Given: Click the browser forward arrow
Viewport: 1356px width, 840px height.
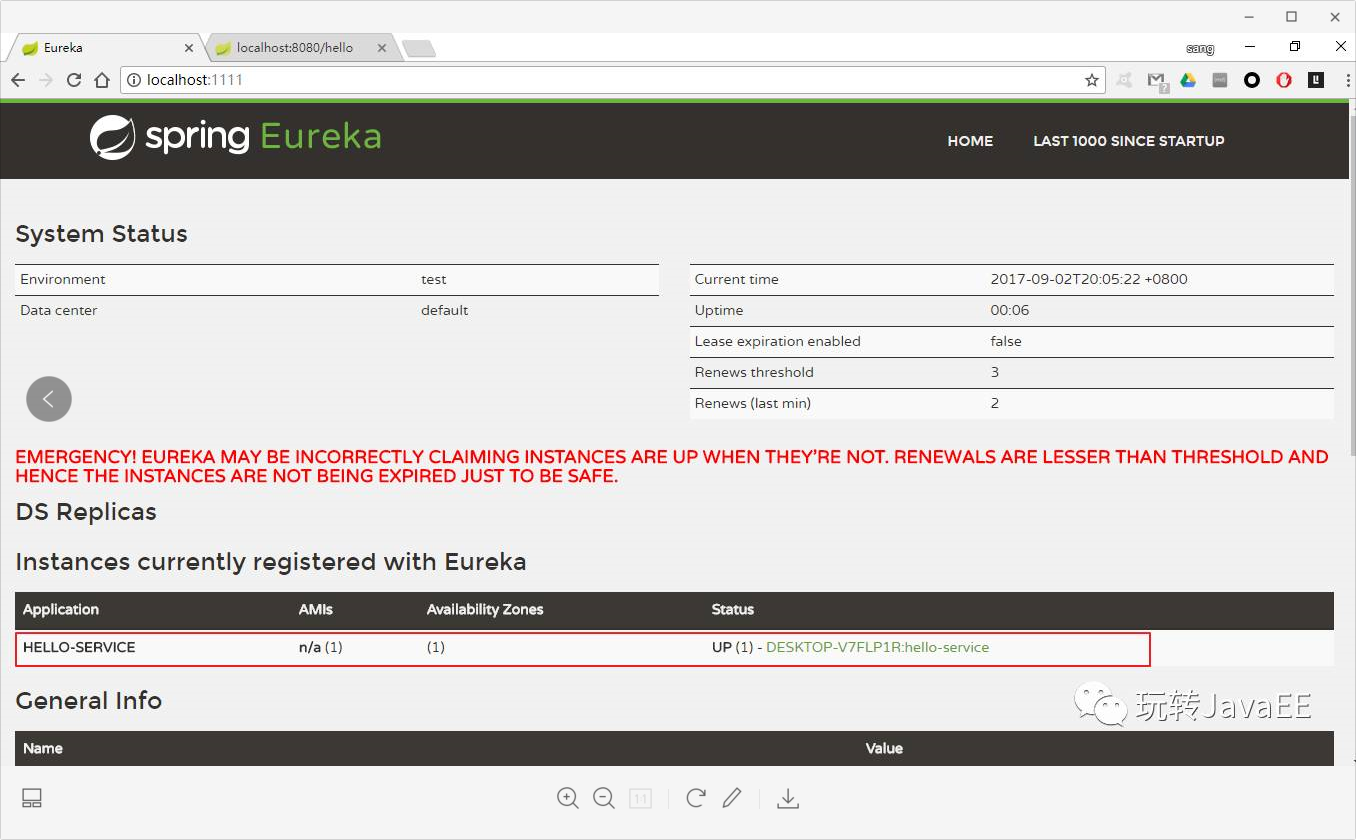Looking at the screenshot, I should [45, 80].
